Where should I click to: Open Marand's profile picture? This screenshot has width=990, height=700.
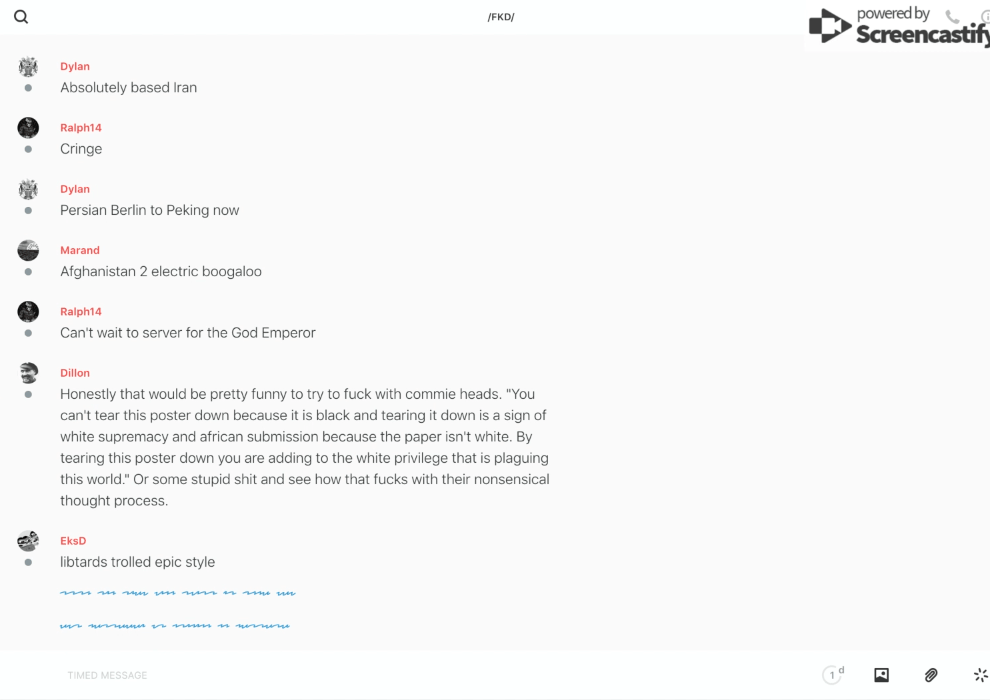click(x=28, y=250)
